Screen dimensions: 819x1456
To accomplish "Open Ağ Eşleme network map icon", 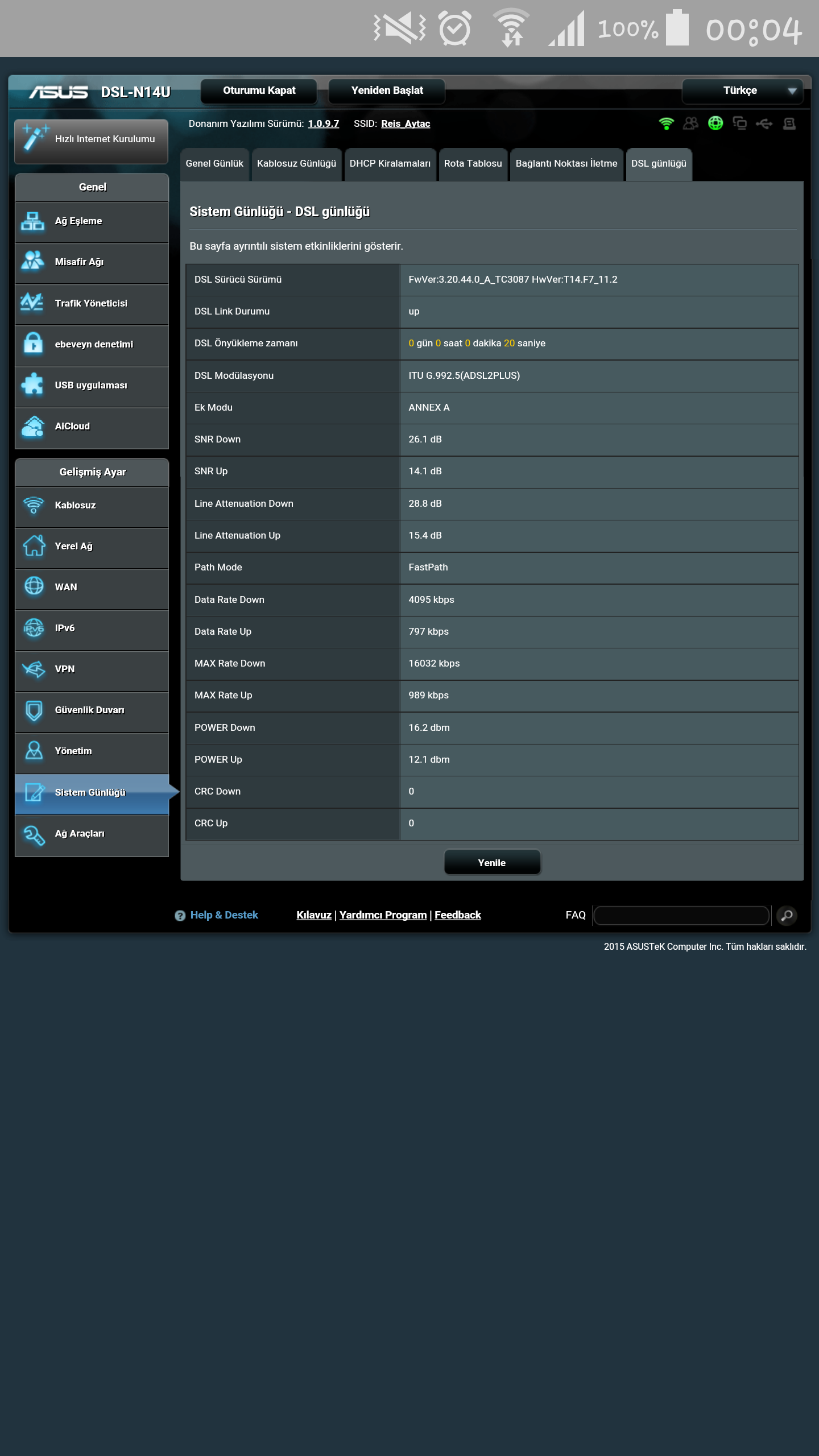I will pos(32,221).
